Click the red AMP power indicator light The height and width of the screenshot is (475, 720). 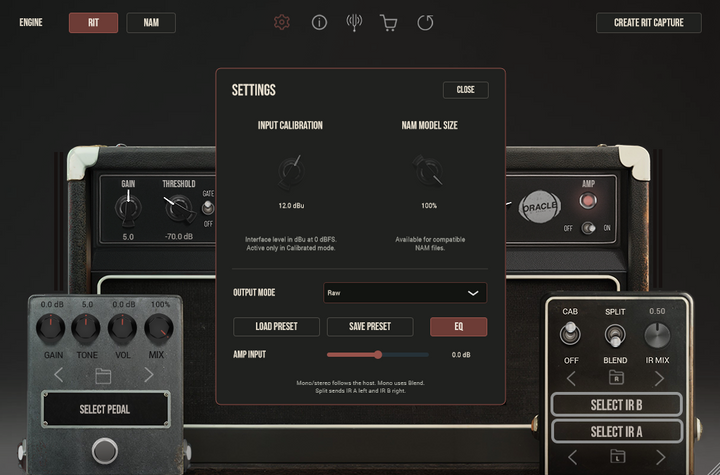588,201
